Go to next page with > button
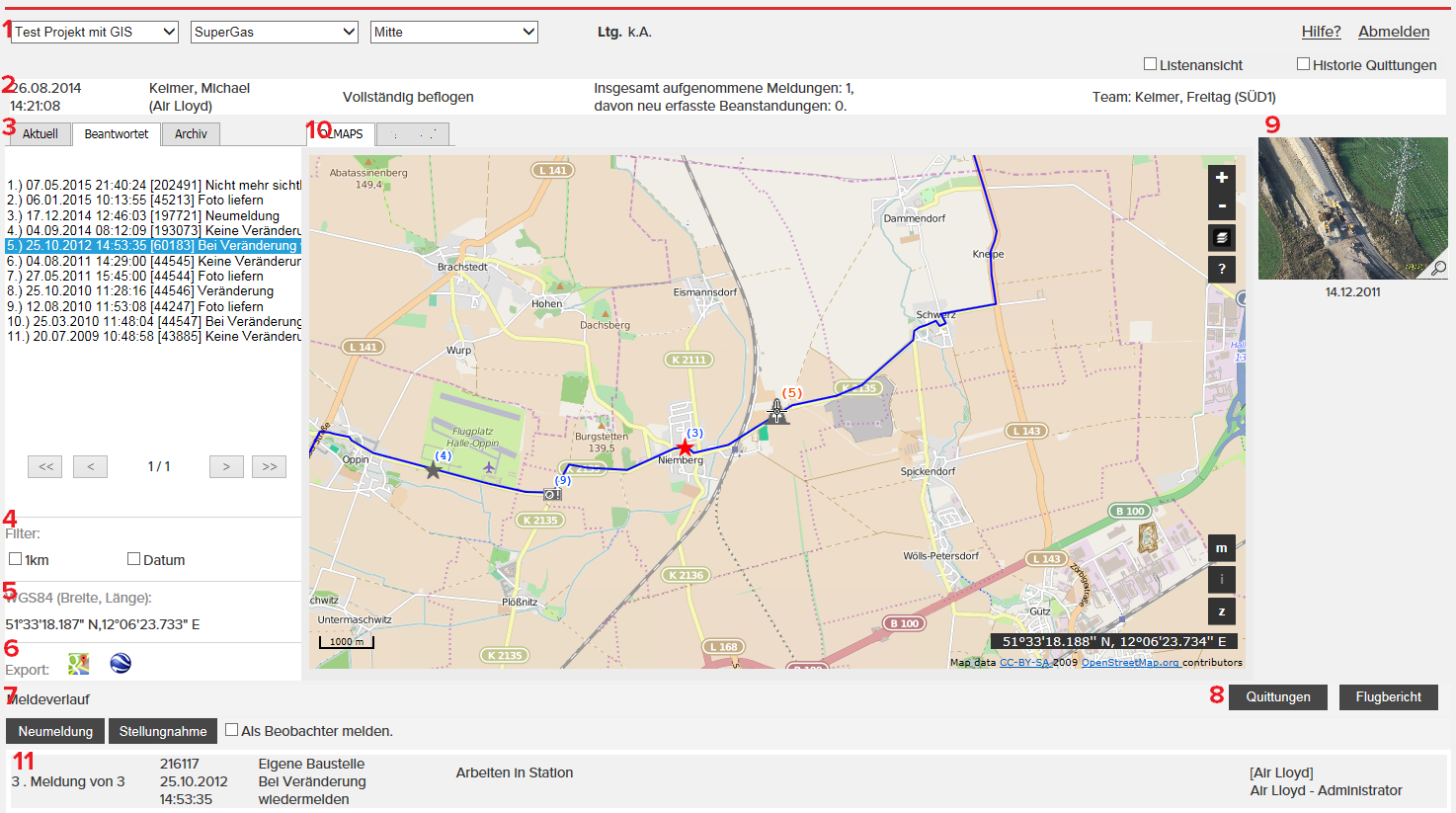This screenshot has width=1456, height=813. pyautogui.click(x=226, y=466)
